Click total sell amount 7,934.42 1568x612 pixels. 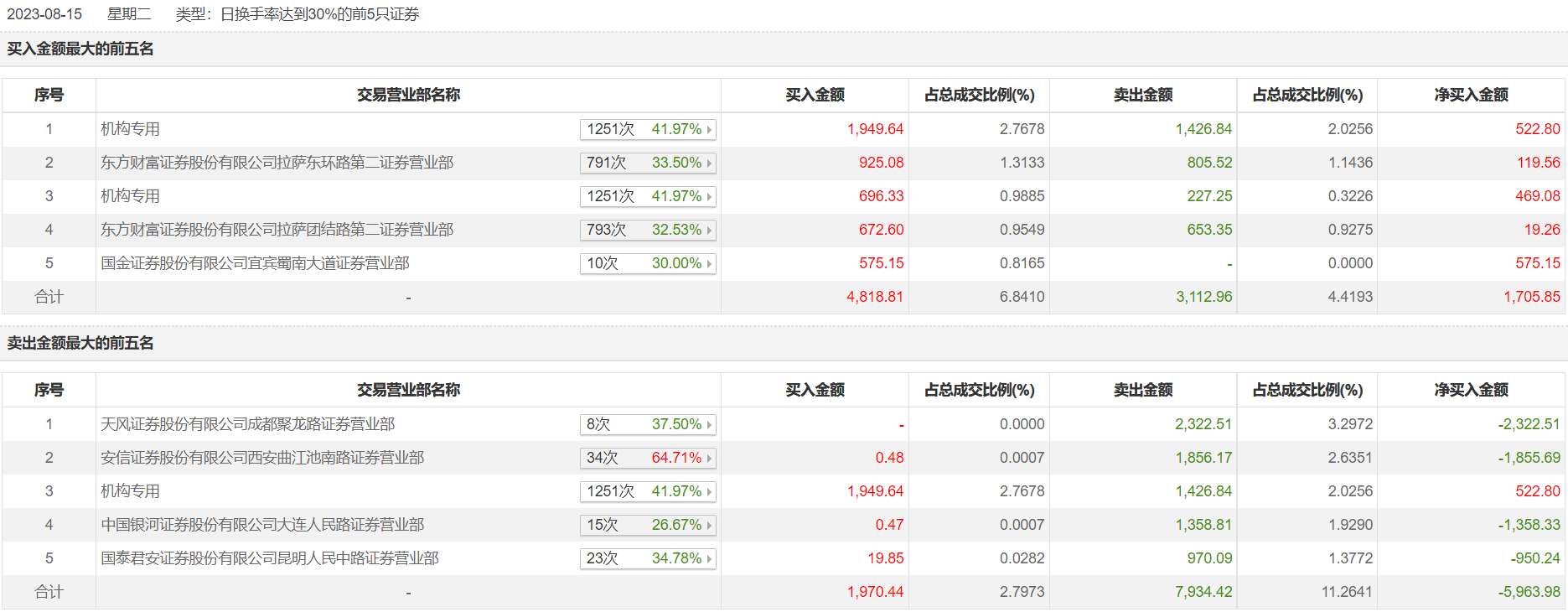tap(1203, 592)
